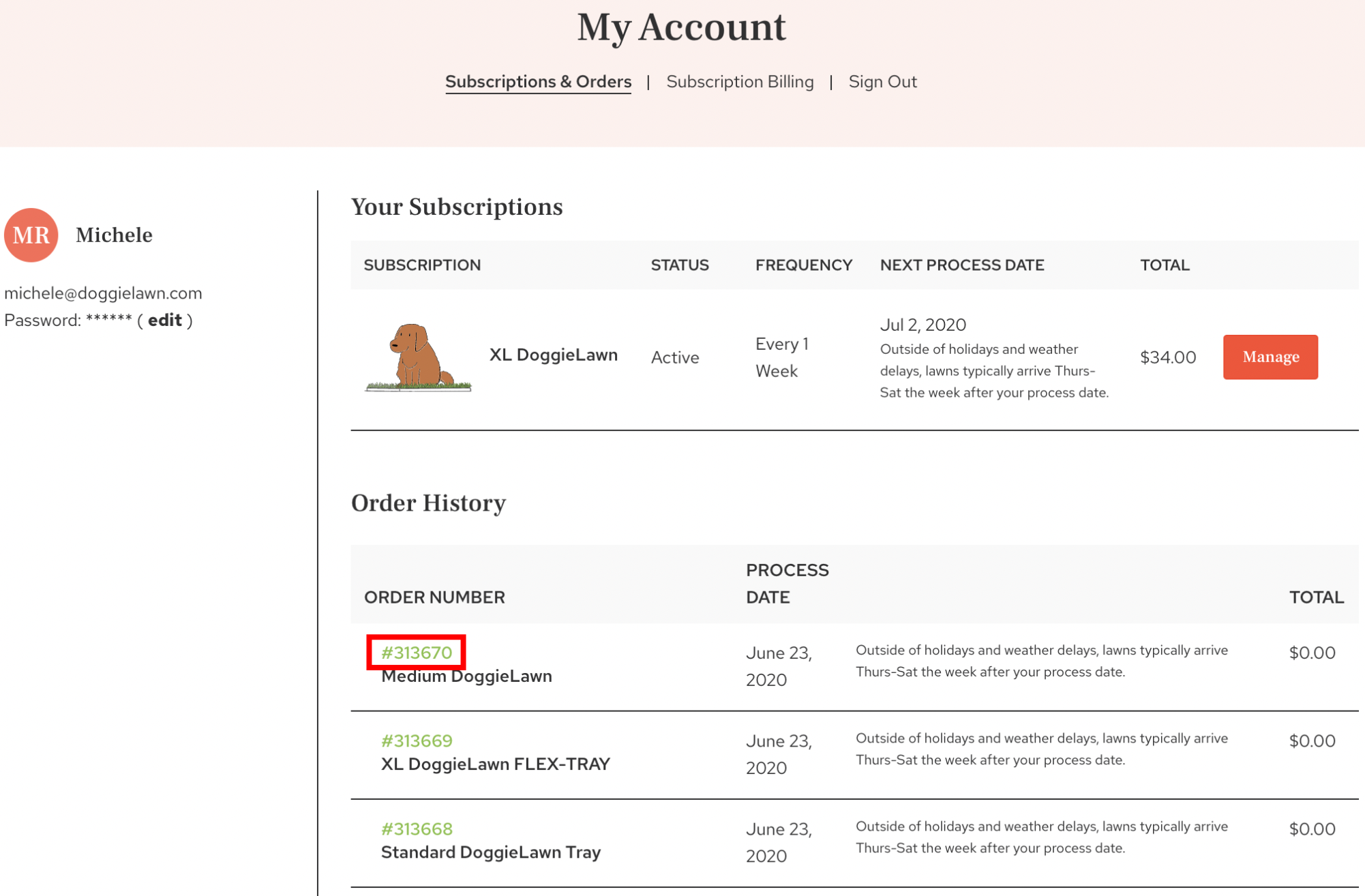Open order #313668
This screenshot has height=896, width=1365.
[x=417, y=828]
